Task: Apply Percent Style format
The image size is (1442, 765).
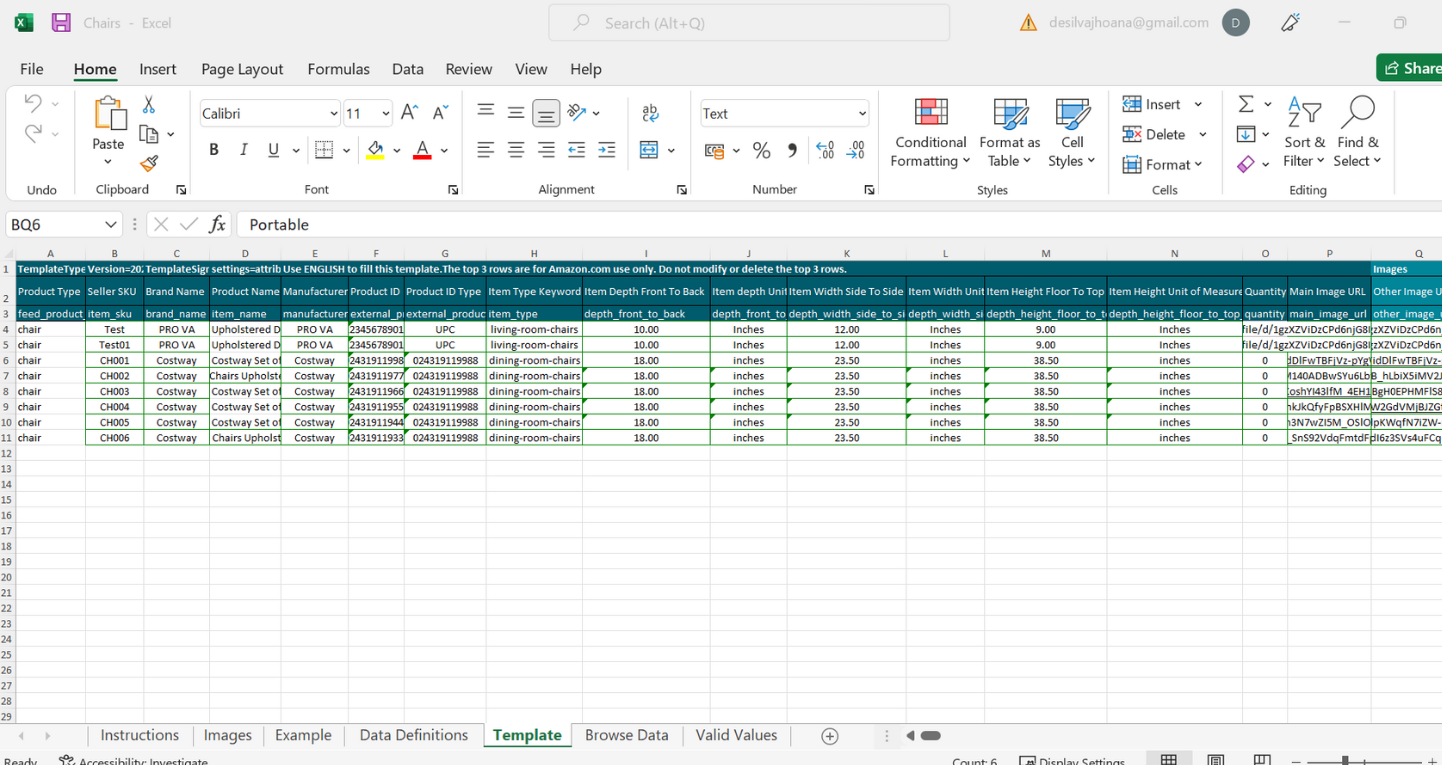Action: [x=762, y=150]
